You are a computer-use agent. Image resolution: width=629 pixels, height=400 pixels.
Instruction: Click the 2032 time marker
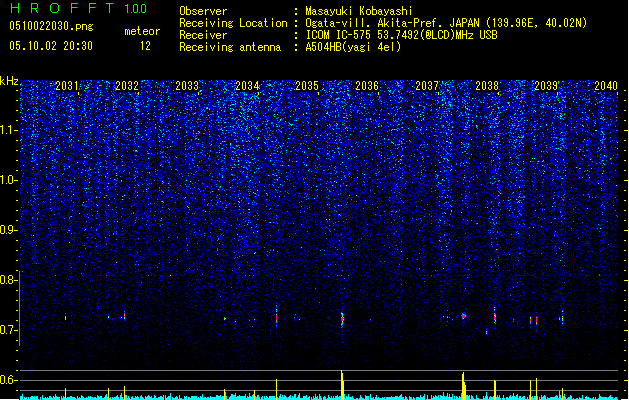click(x=127, y=86)
